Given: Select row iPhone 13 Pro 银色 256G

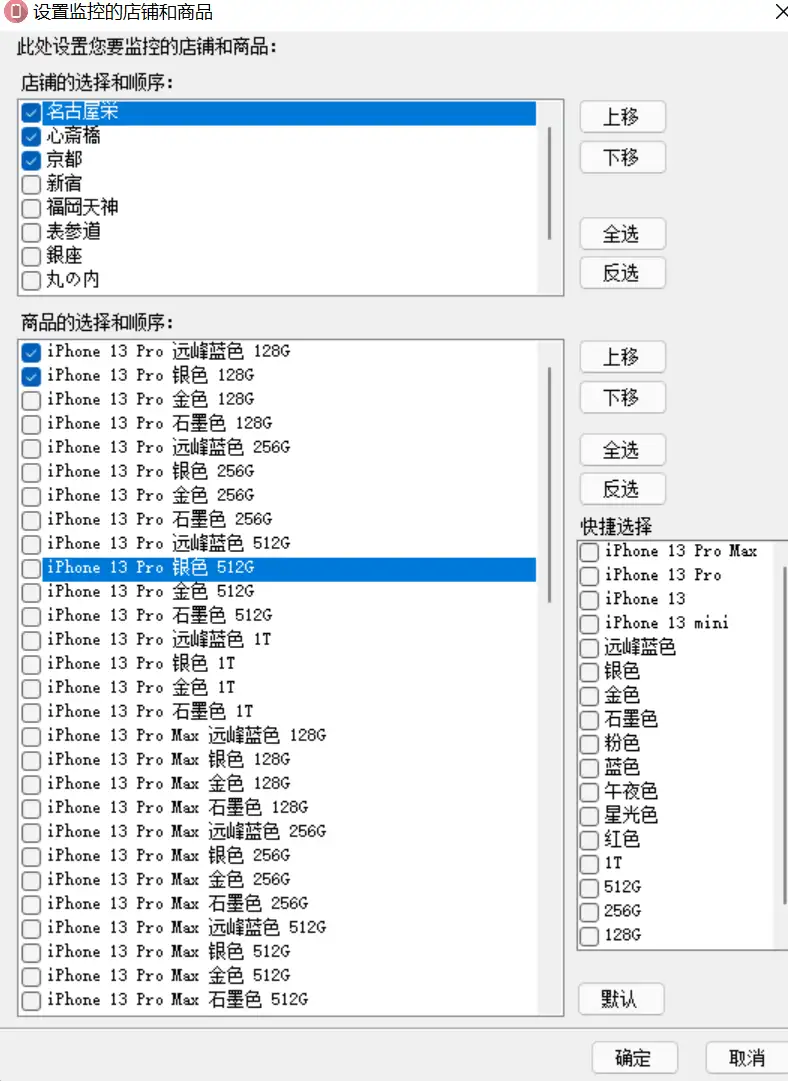Looking at the screenshot, I should 278,472.
